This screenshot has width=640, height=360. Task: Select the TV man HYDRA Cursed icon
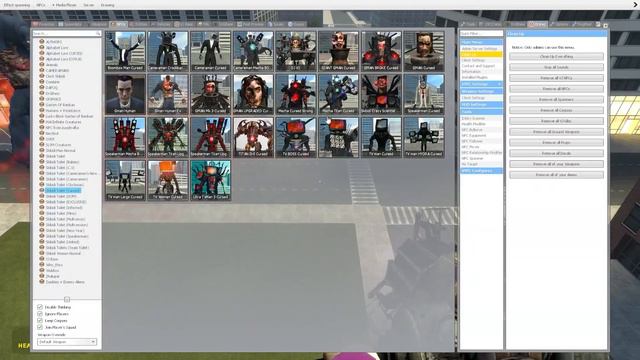click(424, 137)
